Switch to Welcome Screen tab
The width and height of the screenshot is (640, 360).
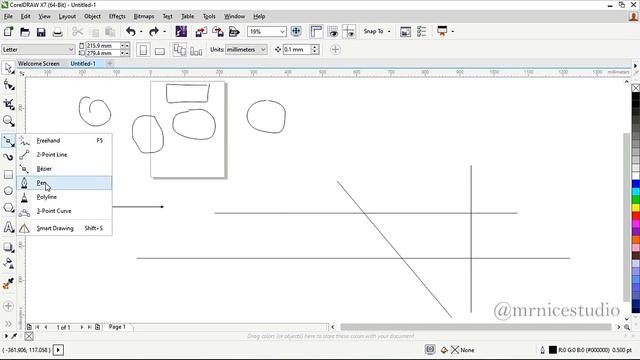coord(39,64)
